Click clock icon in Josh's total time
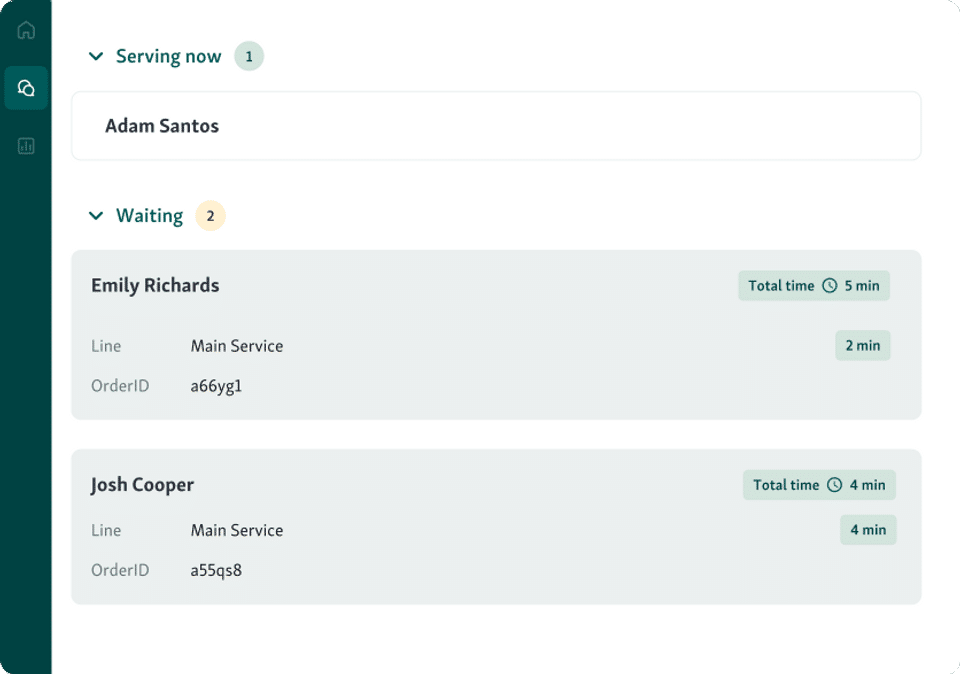 click(x=835, y=485)
